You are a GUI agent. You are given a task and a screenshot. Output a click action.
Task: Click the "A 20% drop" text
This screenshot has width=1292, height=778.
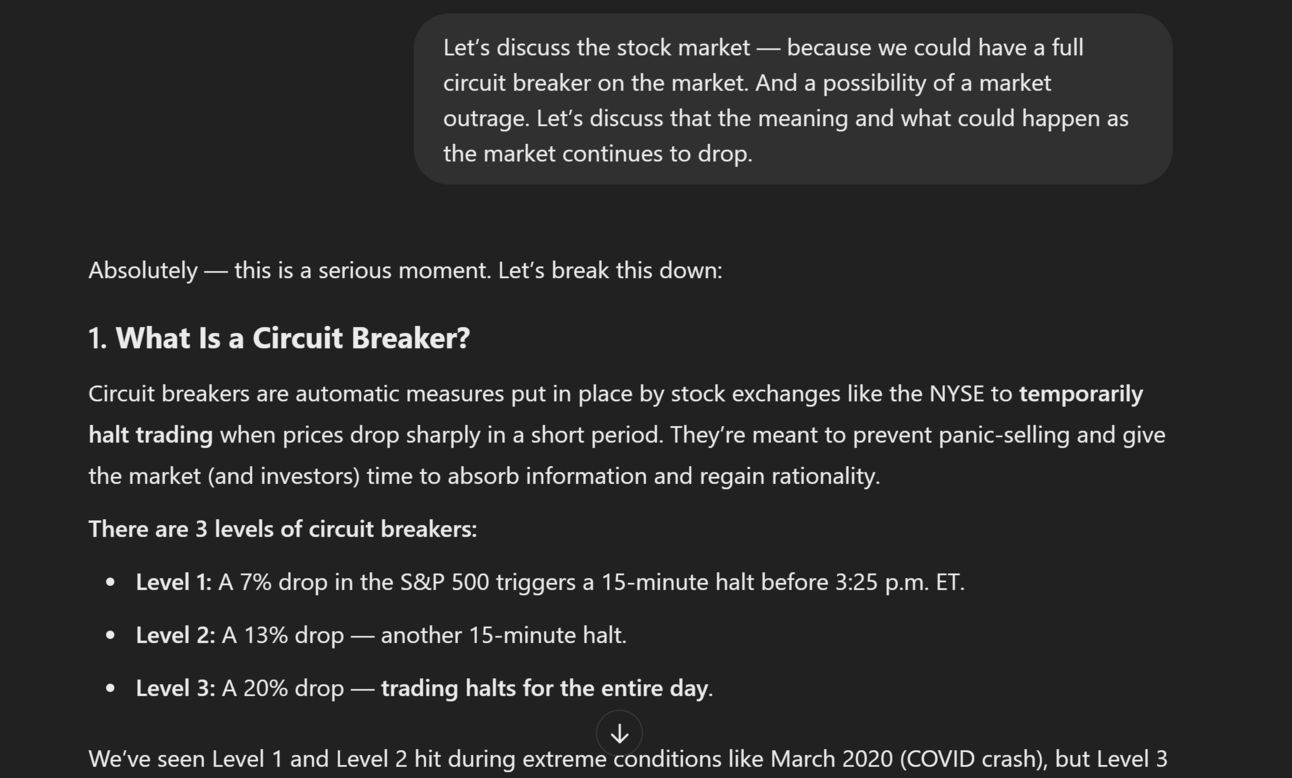(283, 688)
